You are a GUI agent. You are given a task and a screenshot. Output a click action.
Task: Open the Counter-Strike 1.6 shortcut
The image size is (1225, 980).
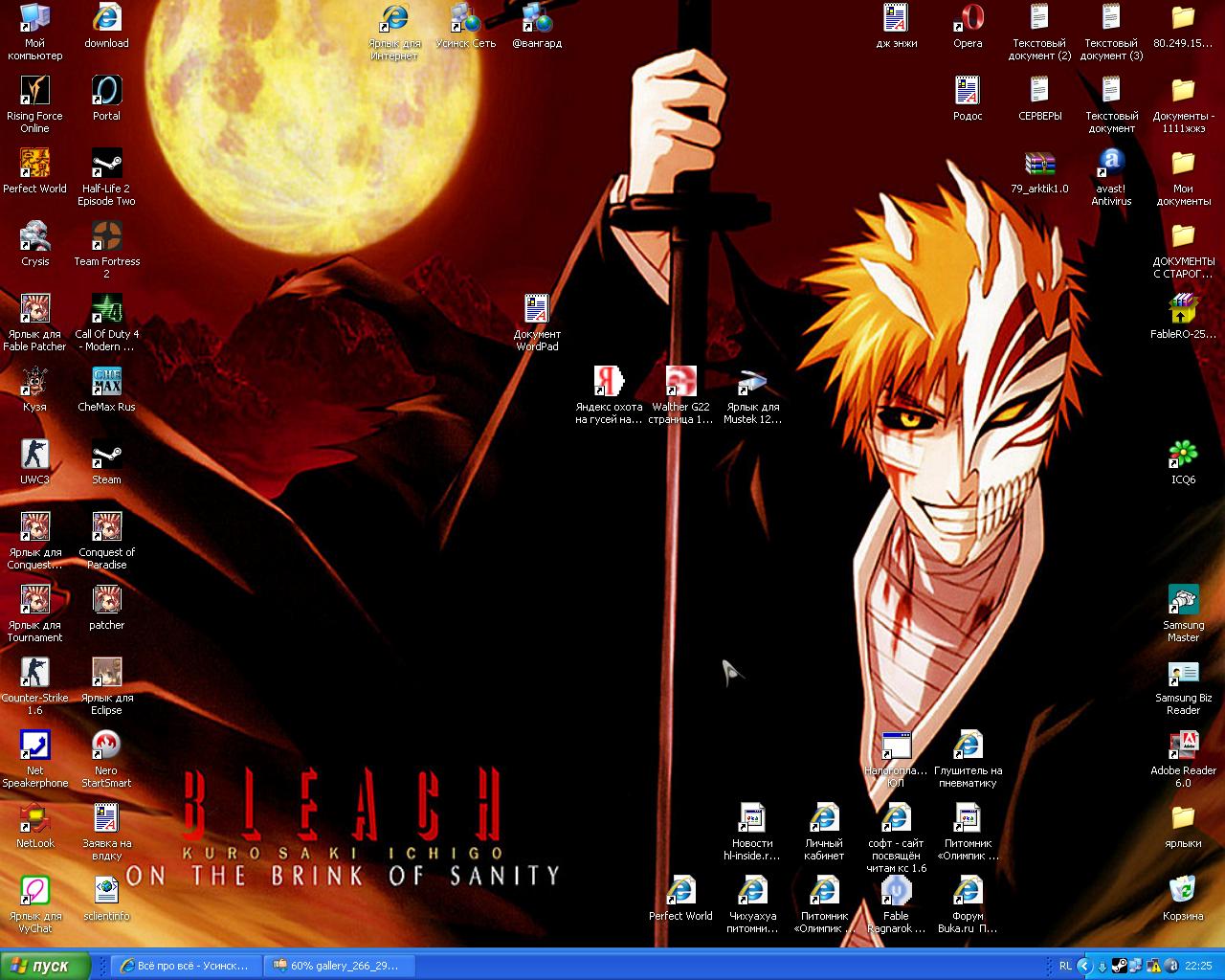click(34, 674)
